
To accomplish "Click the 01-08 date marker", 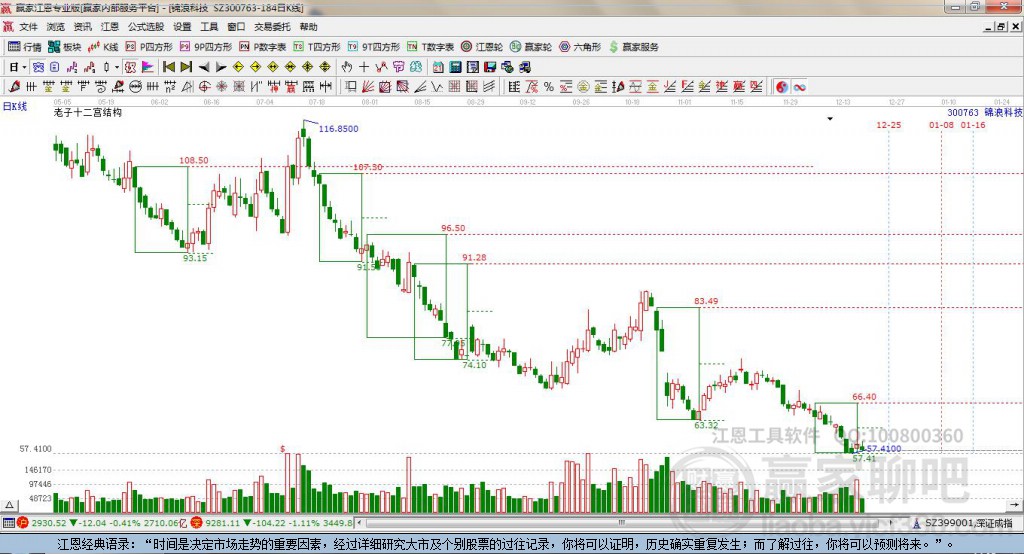I will [941, 125].
